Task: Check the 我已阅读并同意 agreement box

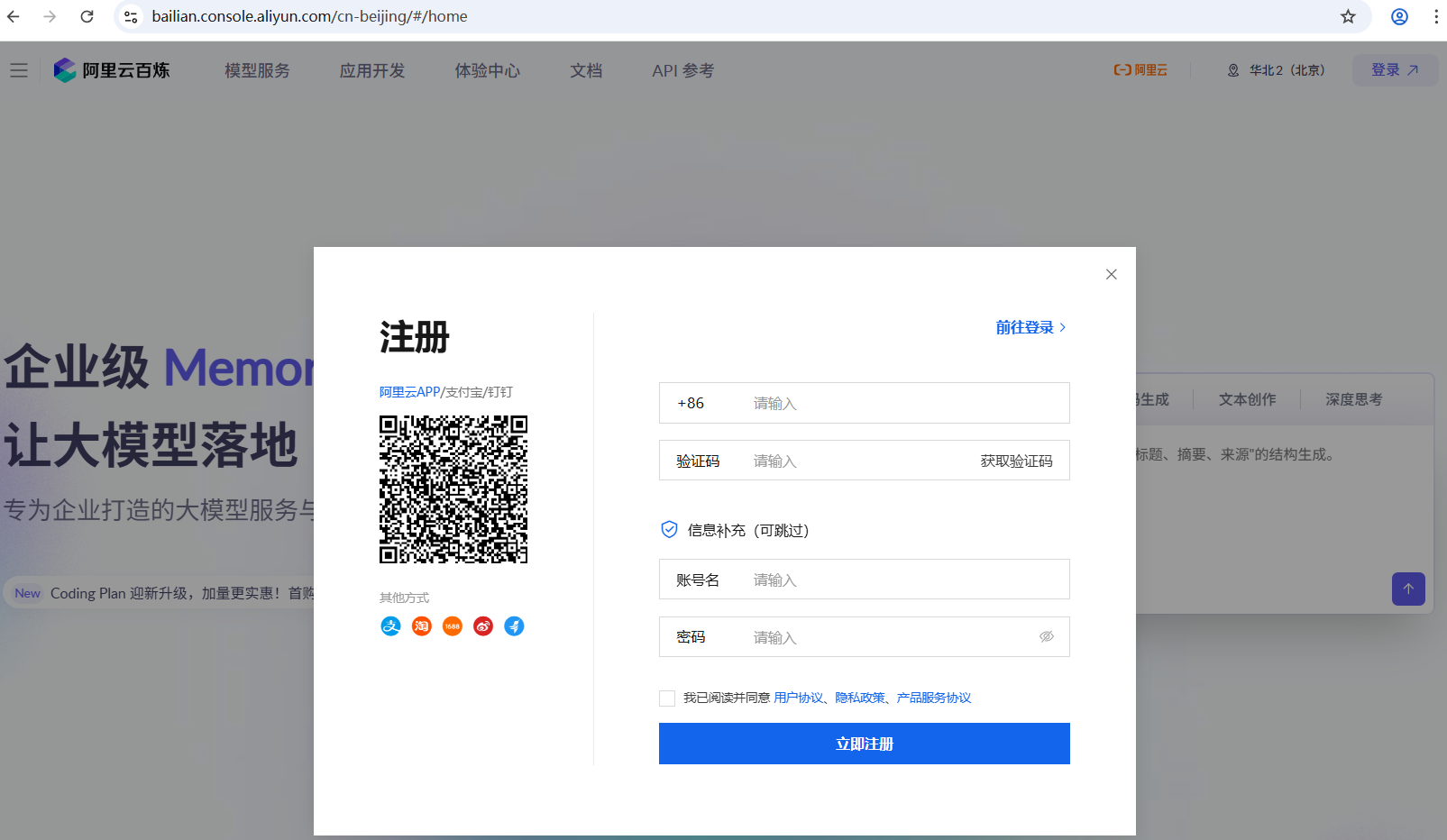Action: point(667,698)
